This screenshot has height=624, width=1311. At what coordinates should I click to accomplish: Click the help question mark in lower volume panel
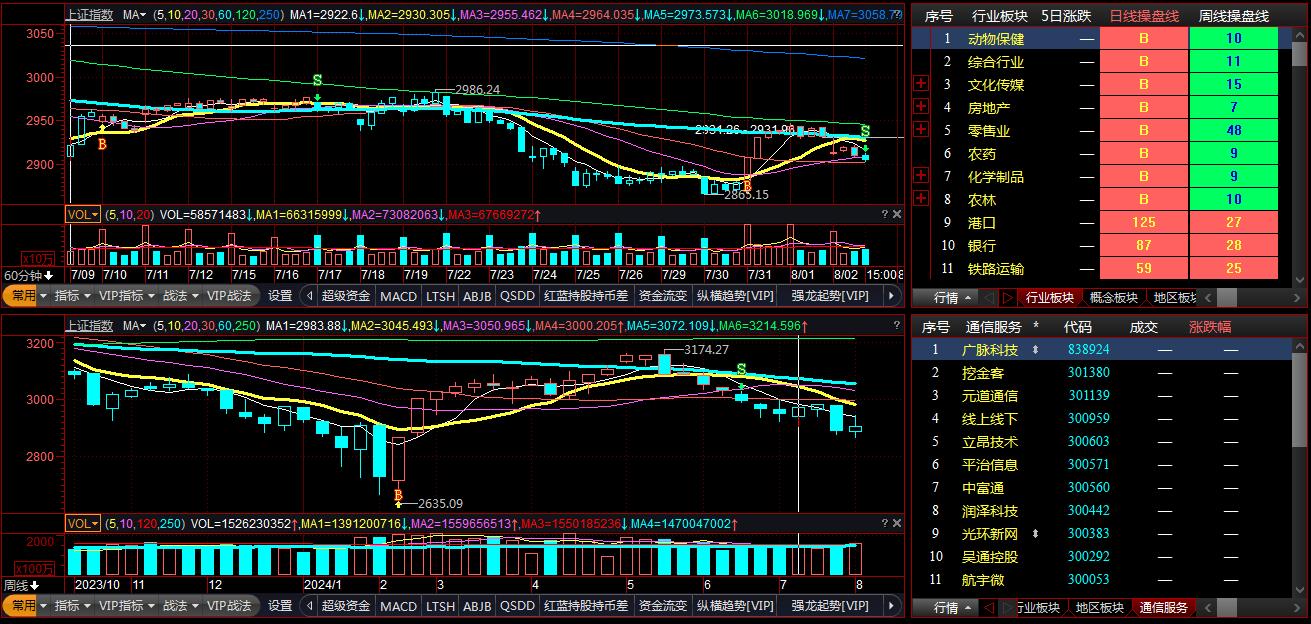point(884,523)
